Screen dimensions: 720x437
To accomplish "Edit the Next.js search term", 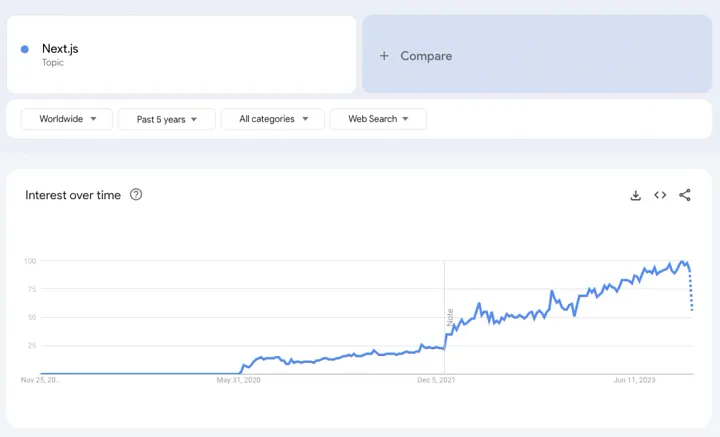I will click(x=61, y=48).
